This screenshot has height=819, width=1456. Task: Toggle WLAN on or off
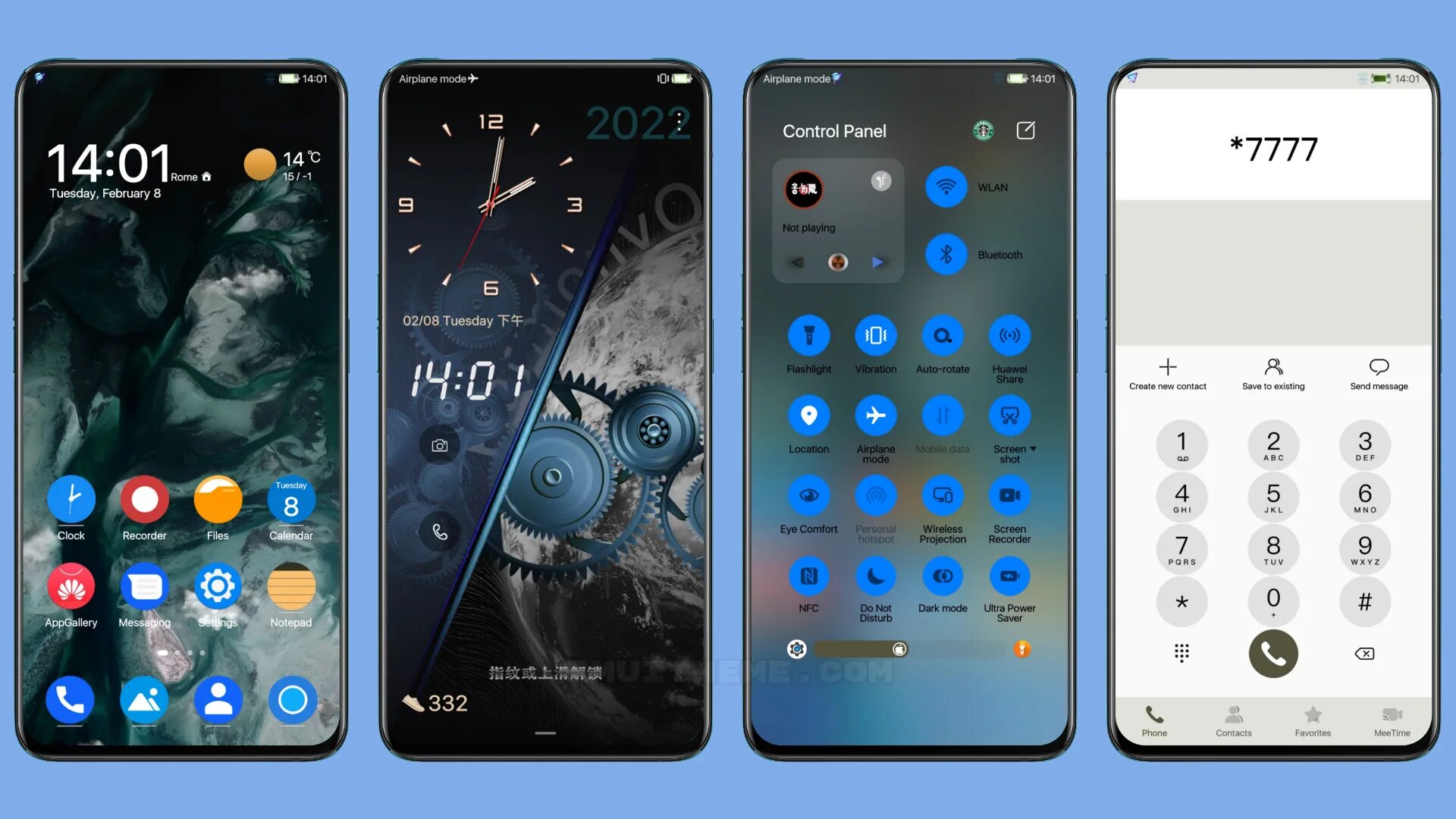(944, 187)
